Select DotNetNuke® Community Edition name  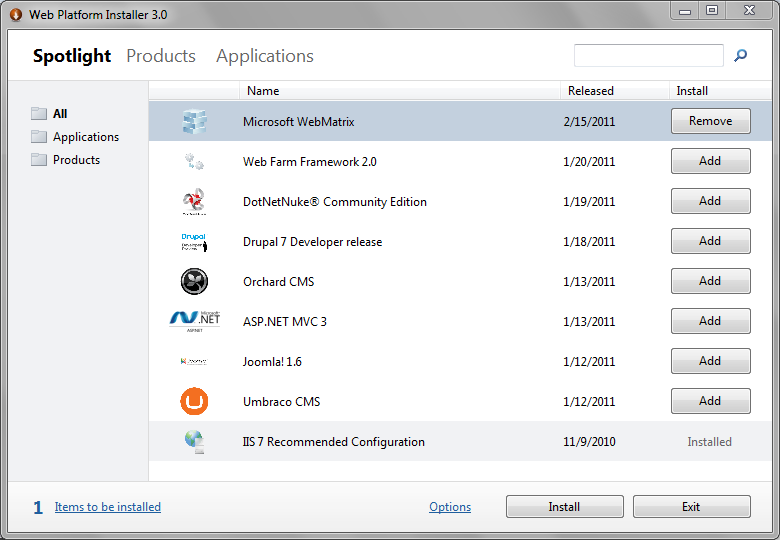coord(335,202)
